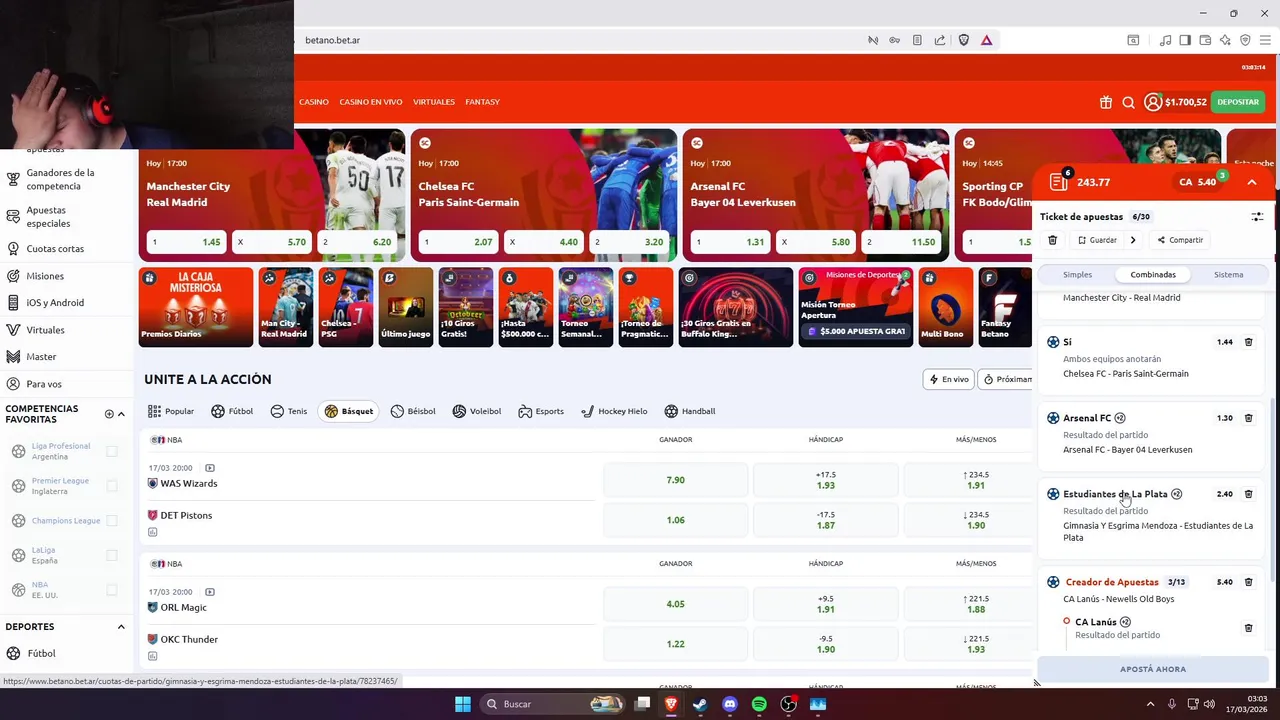Open Misiones in the left sidebar
The image size is (1280, 720).
click(45, 276)
